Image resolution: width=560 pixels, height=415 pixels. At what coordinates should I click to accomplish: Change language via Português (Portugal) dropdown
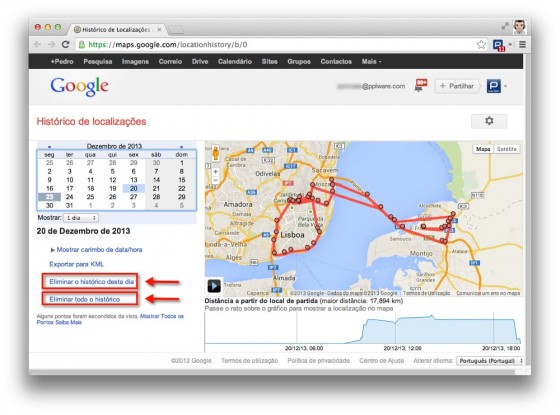pyautogui.click(x=490, y=361)
